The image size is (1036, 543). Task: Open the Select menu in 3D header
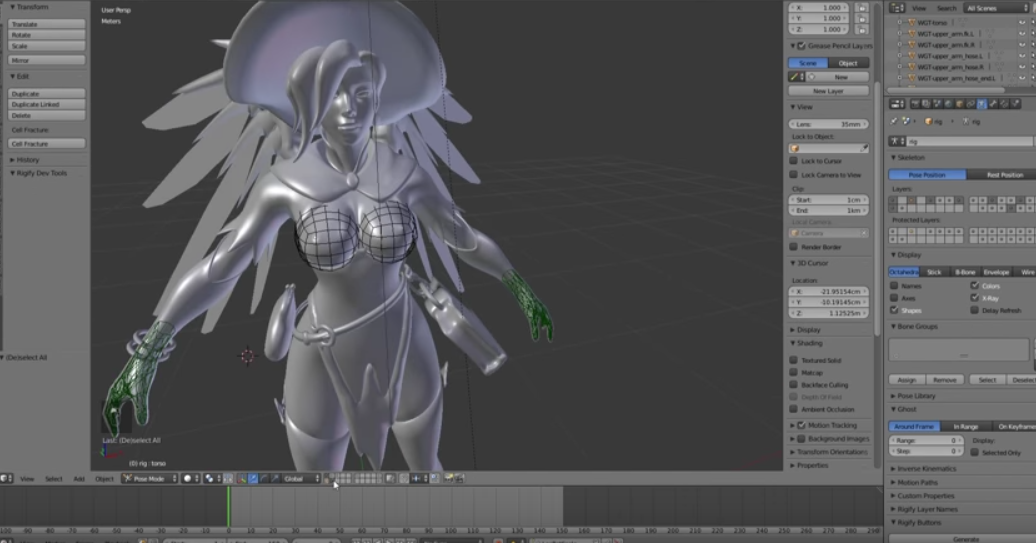point(53,479)
